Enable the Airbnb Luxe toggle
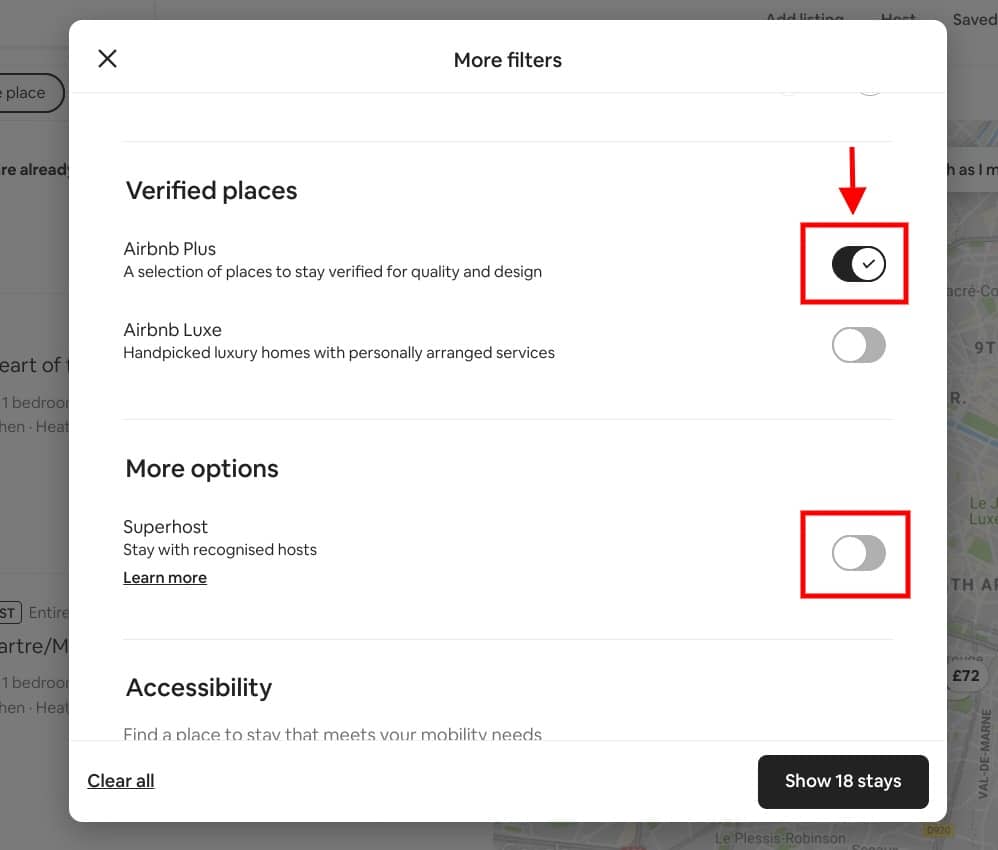This screenshot has width=998, height=850. (858, 345)
